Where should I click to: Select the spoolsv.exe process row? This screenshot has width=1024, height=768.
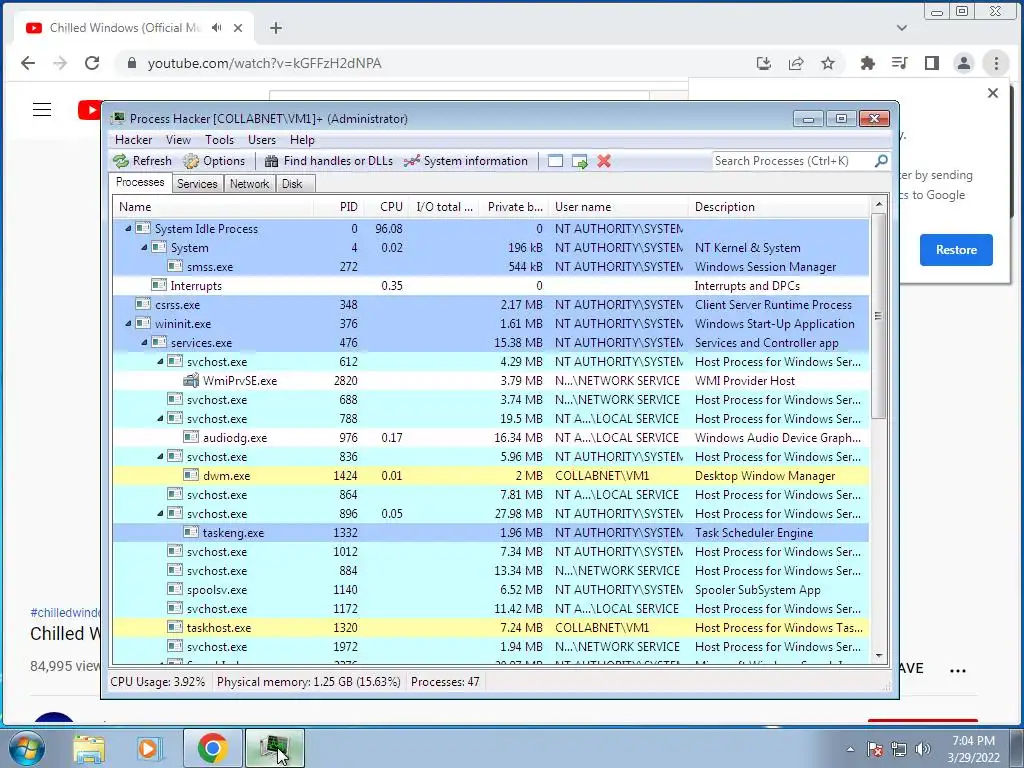490,590
